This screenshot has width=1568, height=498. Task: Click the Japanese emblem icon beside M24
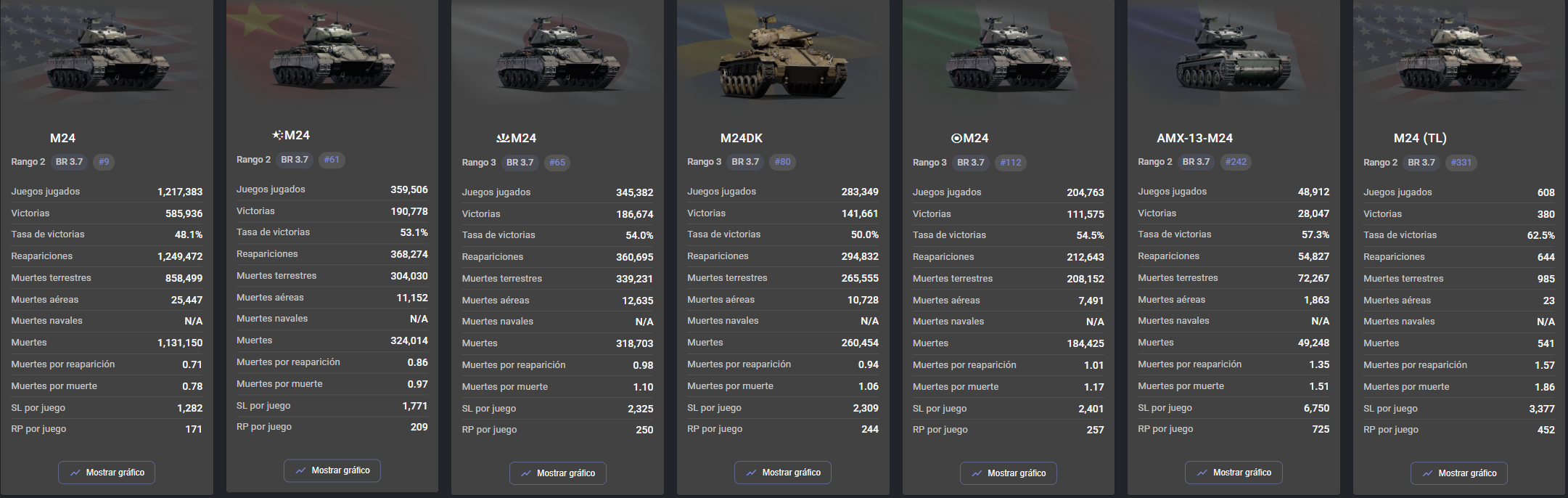503,138
